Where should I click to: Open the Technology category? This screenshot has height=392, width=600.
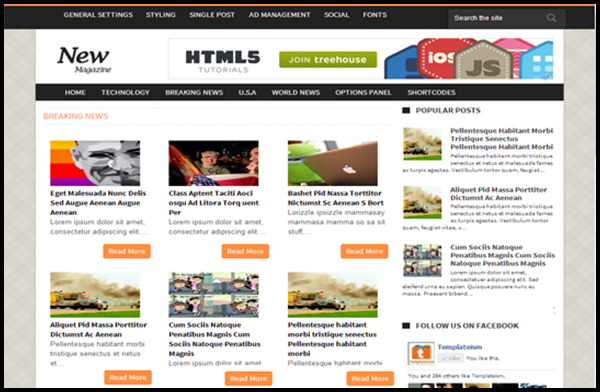(125, 92)
